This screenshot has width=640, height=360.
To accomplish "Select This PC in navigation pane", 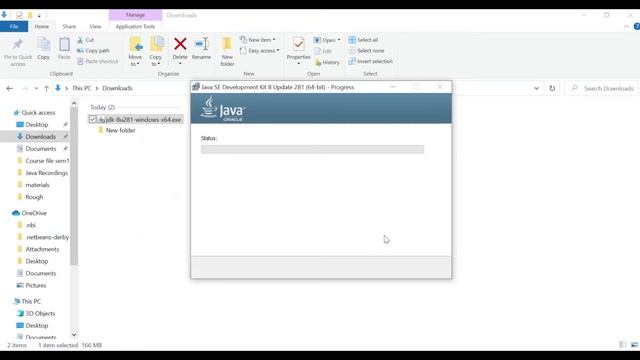I will [31, 301].
